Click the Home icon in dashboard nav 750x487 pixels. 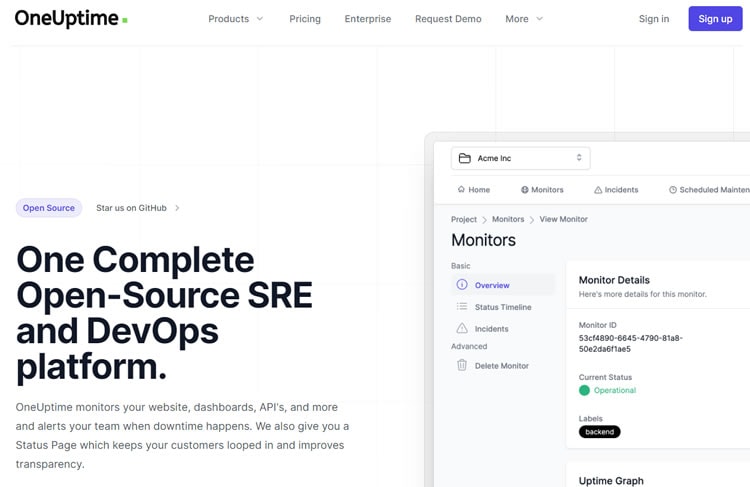(x=461, y=189)
